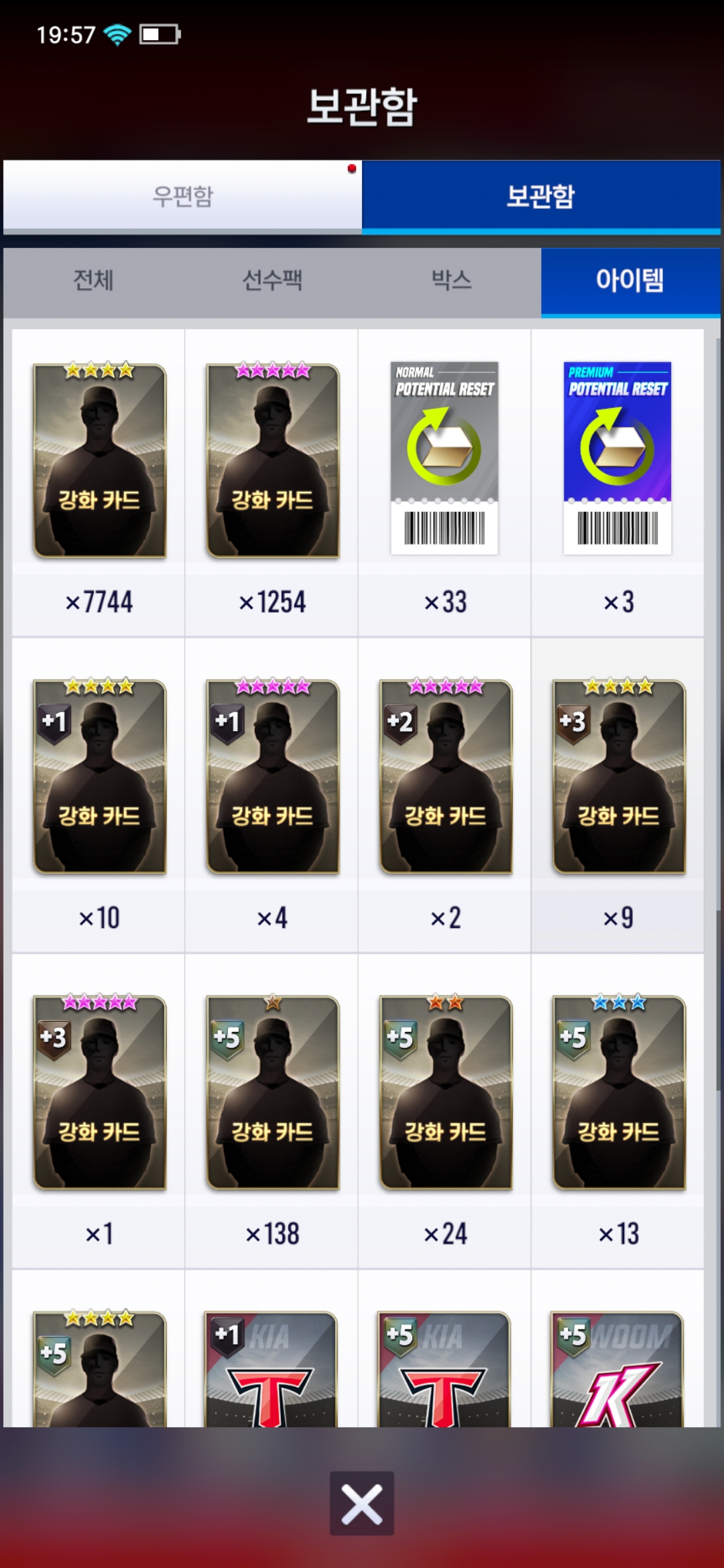Show the 박스 category filter
Screen dimensions: 724x1568
451,281
